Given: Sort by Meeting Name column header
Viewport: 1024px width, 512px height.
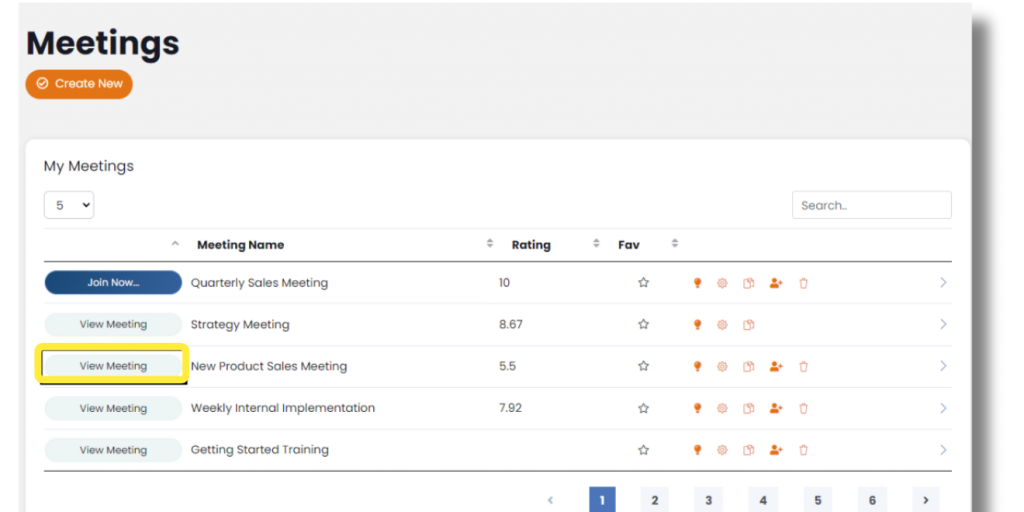Looking at the screenshot, I should (240, 245).
